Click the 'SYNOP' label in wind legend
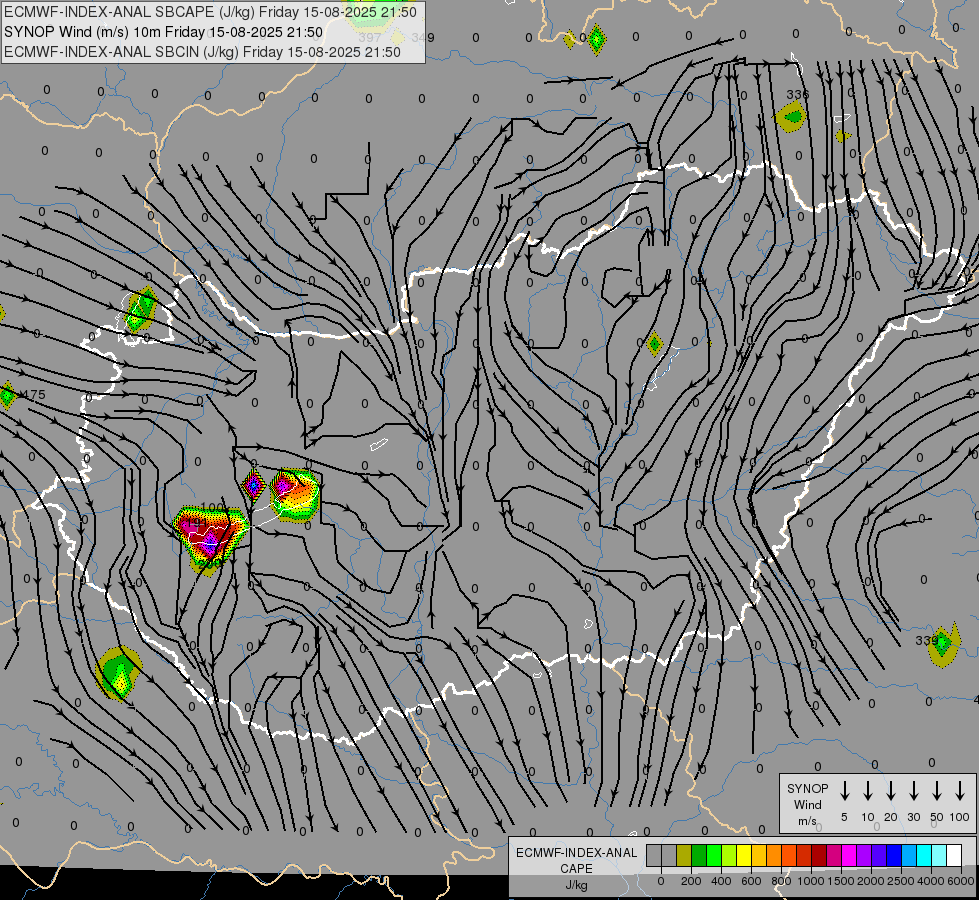 (807, 788)
